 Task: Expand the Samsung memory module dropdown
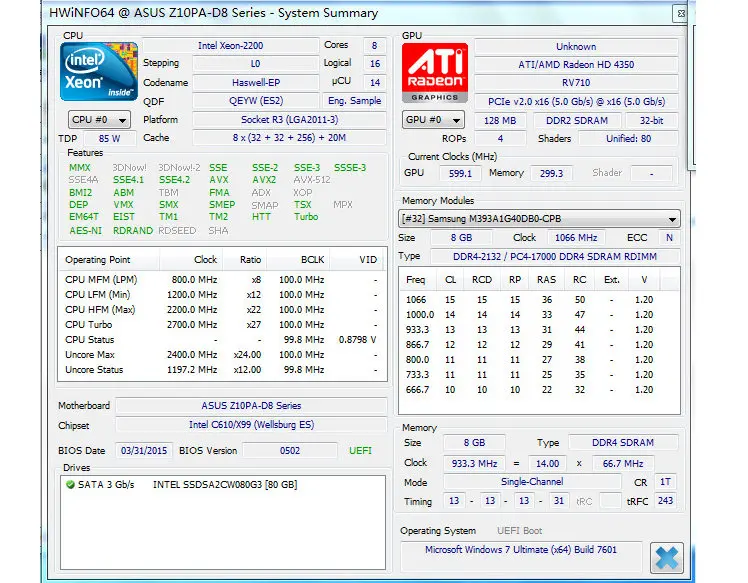click(539, 219)
